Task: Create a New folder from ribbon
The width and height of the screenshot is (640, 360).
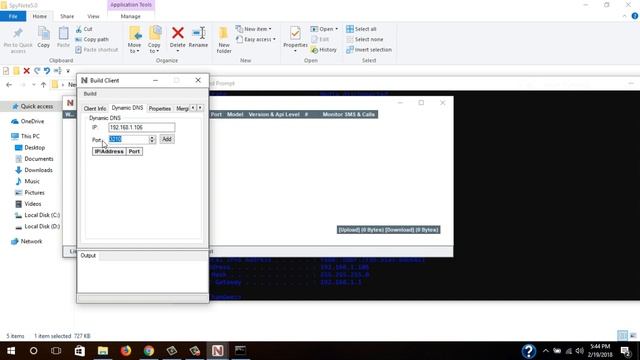Action: pyautogui.click(x=224, y=40)
